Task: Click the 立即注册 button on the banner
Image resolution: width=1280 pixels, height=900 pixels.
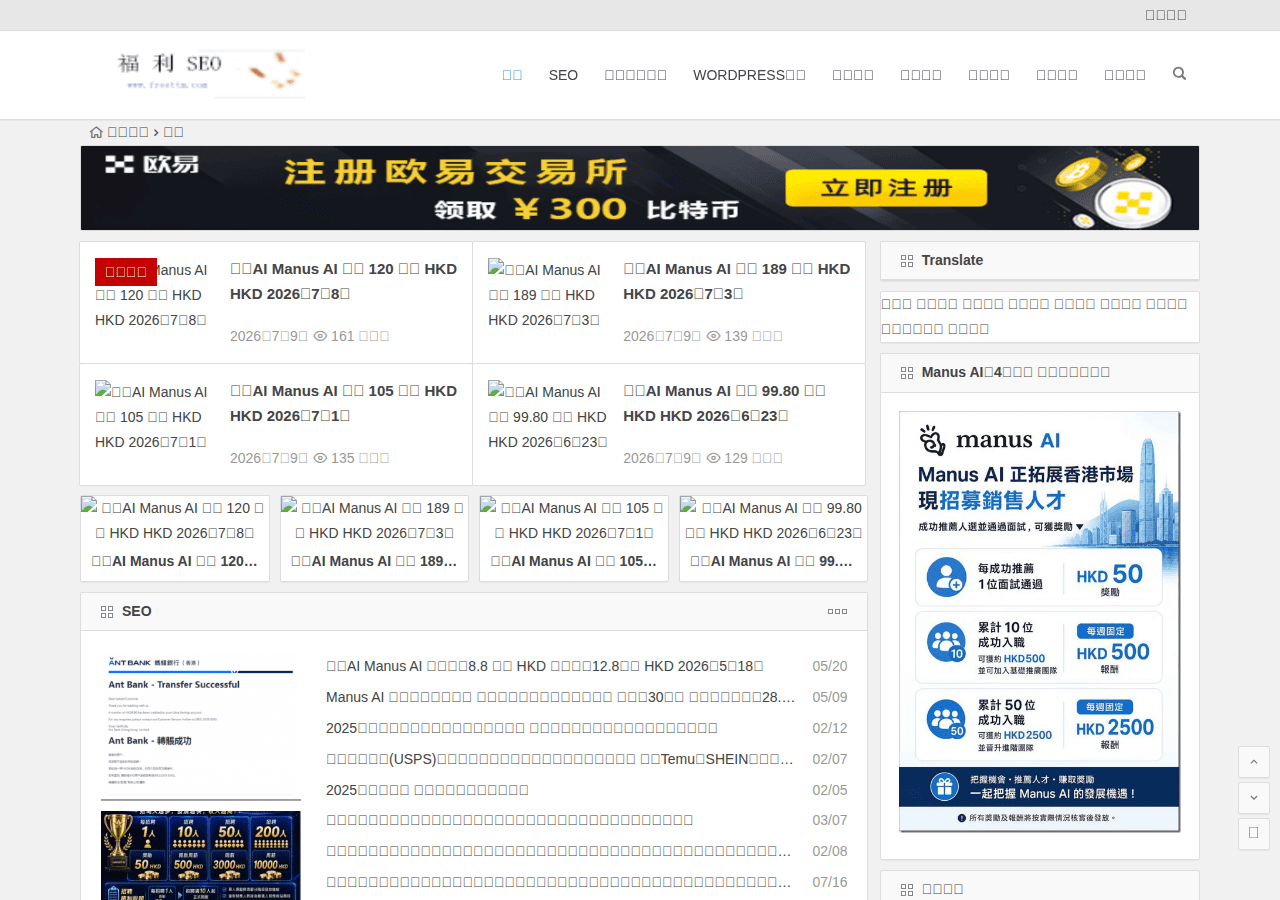Action: (886, 188)
